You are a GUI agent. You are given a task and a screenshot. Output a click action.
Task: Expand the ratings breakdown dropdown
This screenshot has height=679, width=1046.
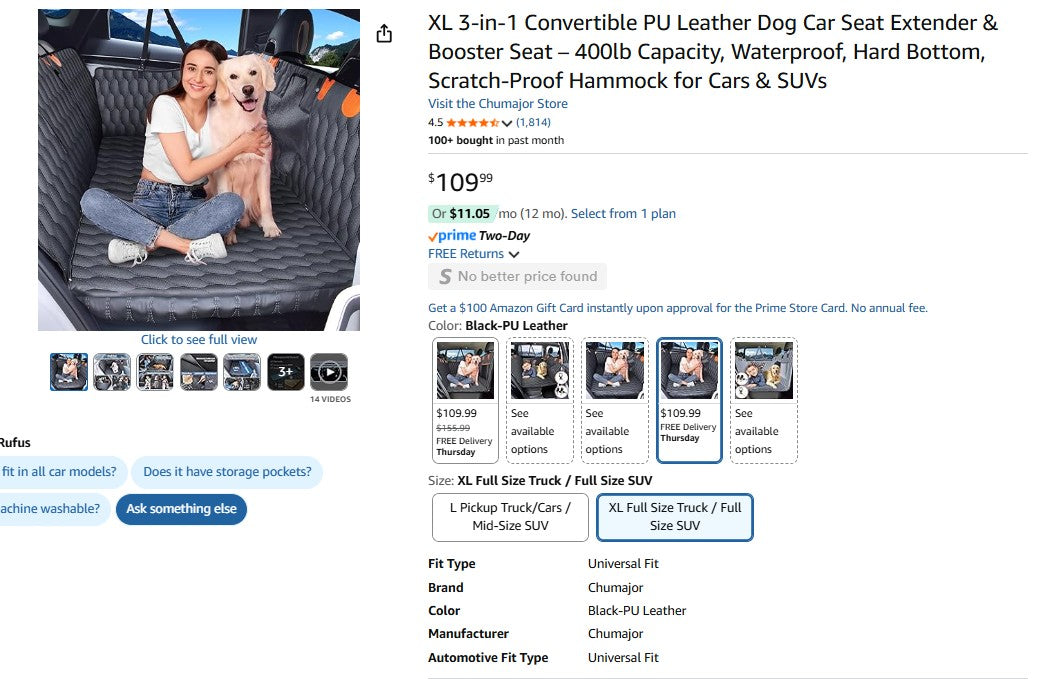508,122
